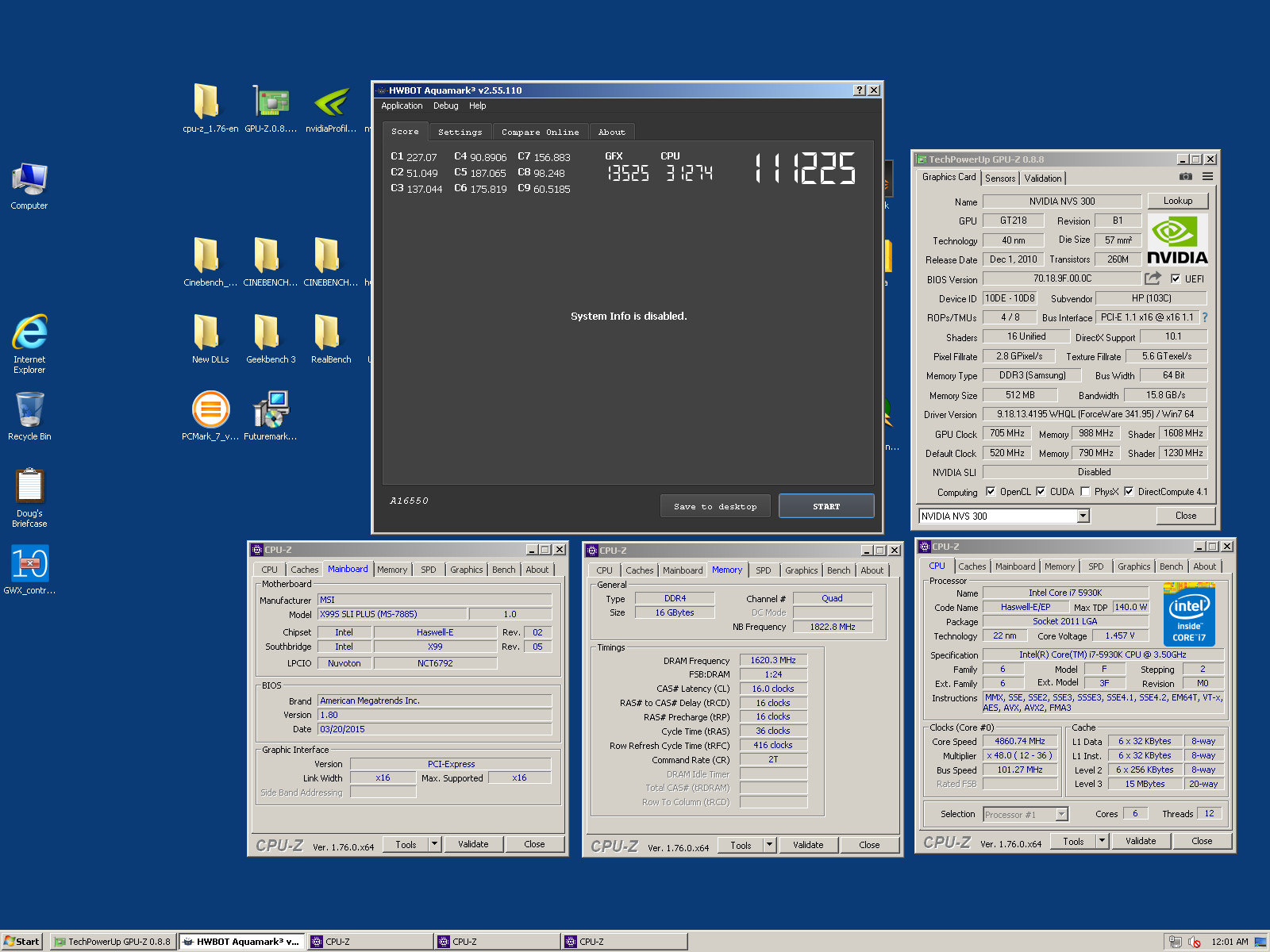The image size is (1270, 952).
Task: Launch Internet Explorer from desktop
Action: (29, 344)
